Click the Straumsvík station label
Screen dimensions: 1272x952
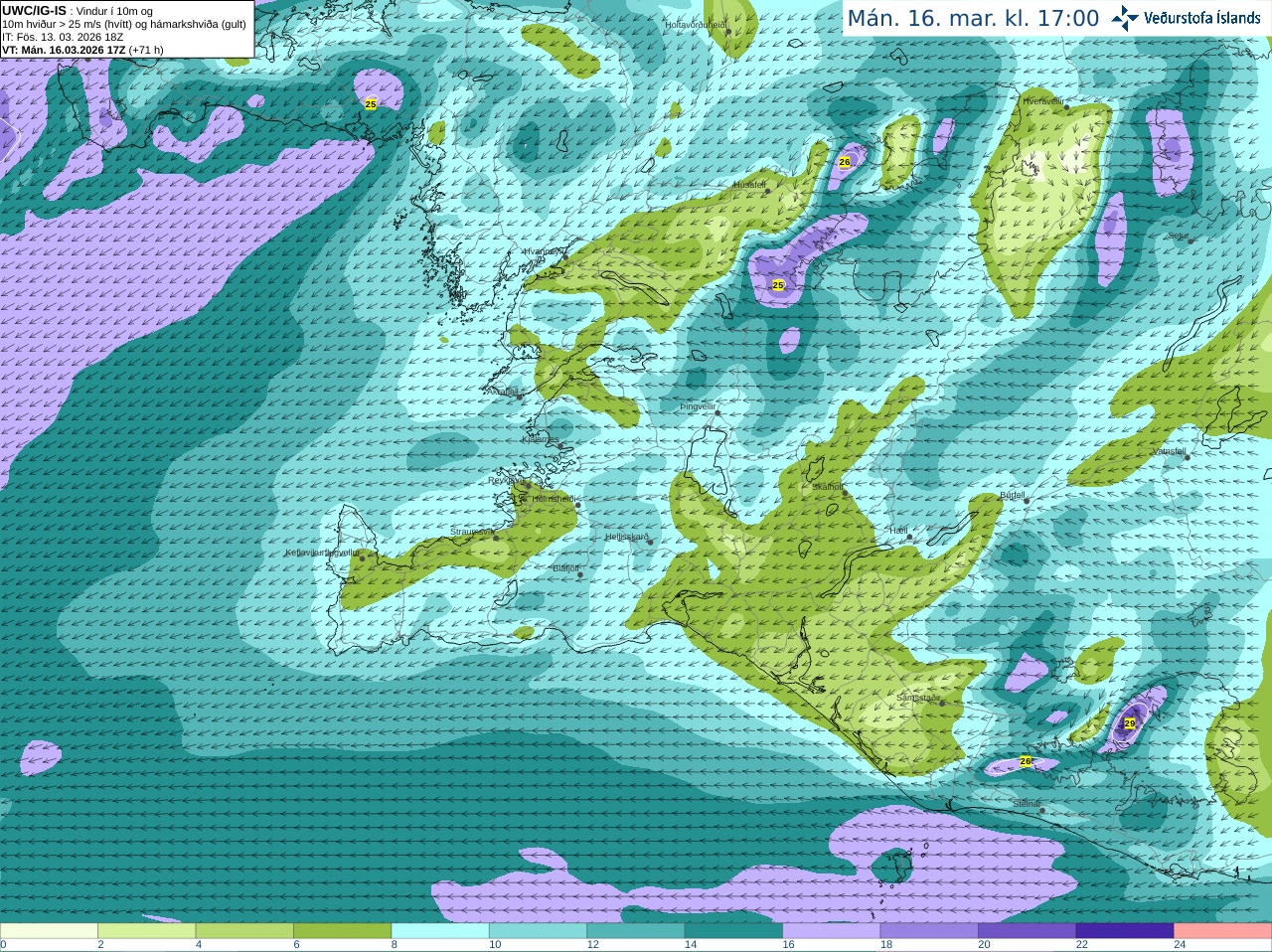point(471,532)
